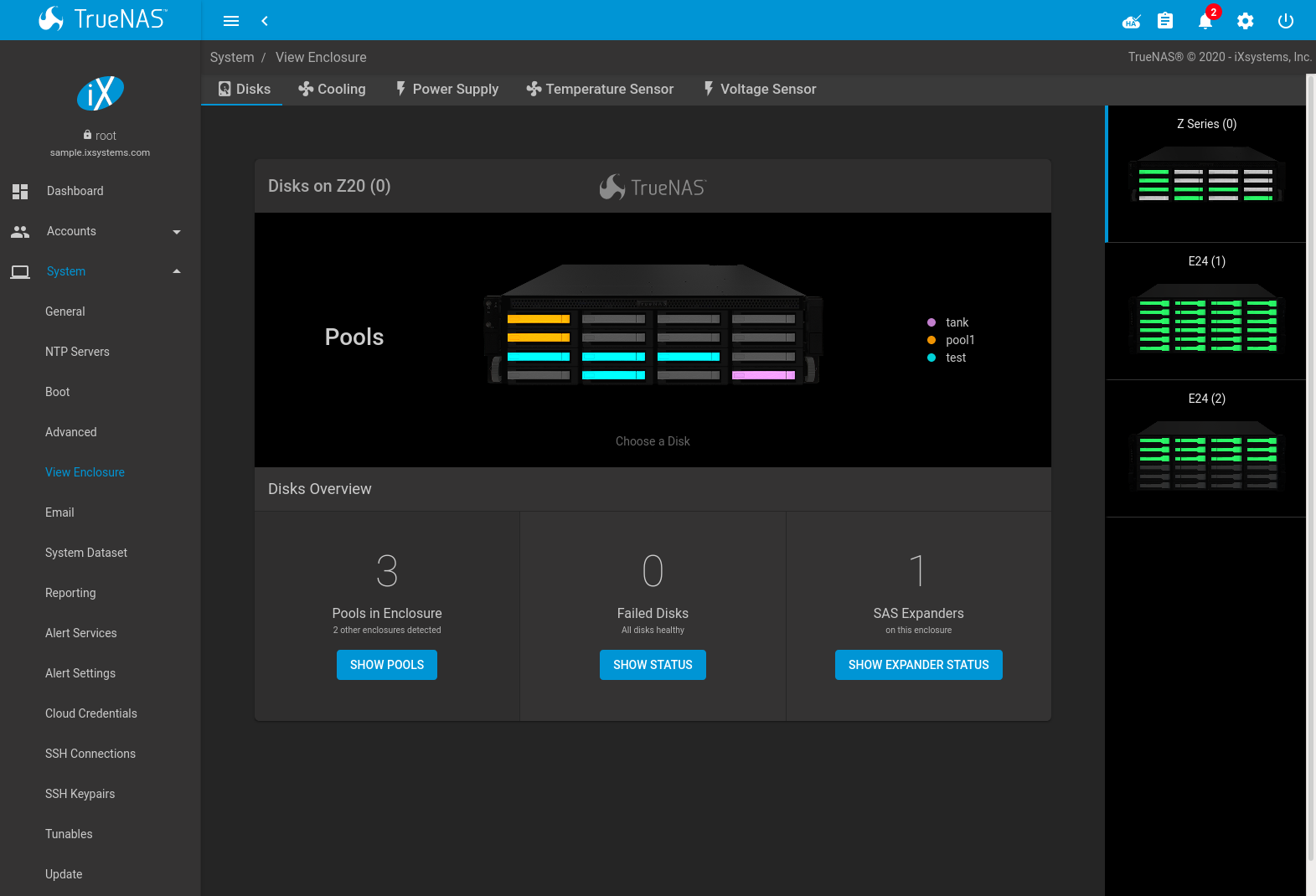Select the pink tank disk slot
Image resolution: width=1316 pixels, height=896 pixels.
coord(763,375)
